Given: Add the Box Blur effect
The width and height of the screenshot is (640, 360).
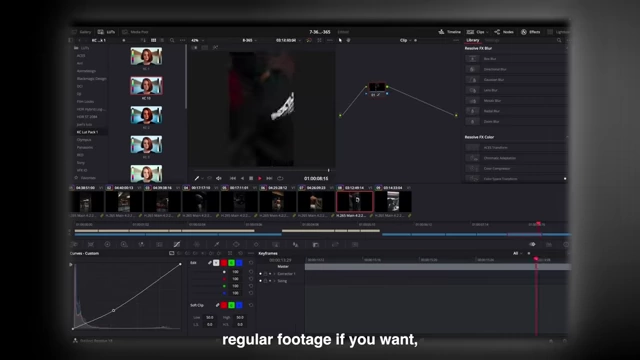Looking at the screenshot, I should [x=515, y=59].
